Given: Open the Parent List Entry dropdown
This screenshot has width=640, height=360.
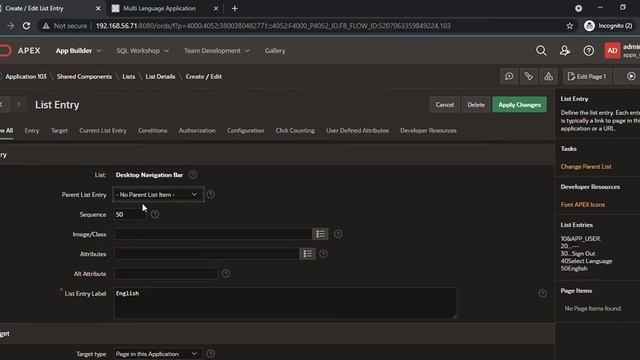Looking at the screenshot, I should pyautogui.click(x=158, y=195).
